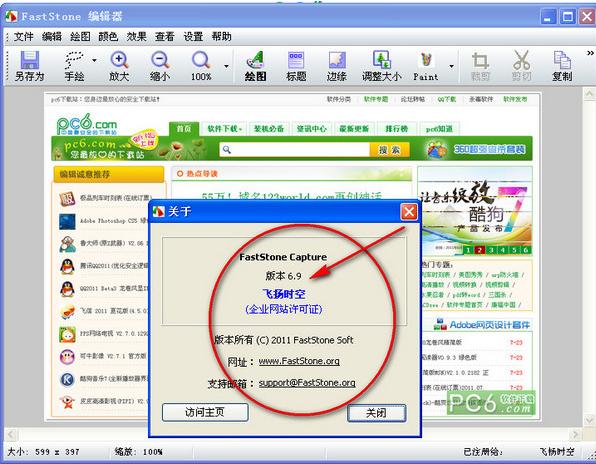Close the 关于 dialog with red X

point(409,212)
